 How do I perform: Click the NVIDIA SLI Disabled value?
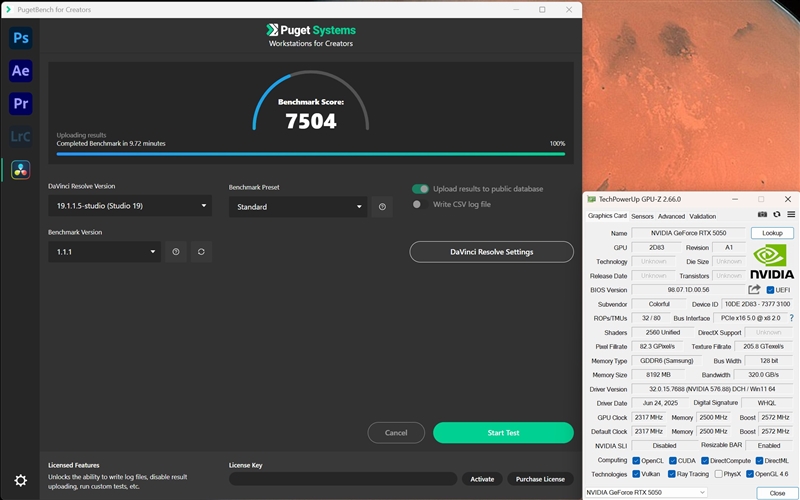point(664,445)
